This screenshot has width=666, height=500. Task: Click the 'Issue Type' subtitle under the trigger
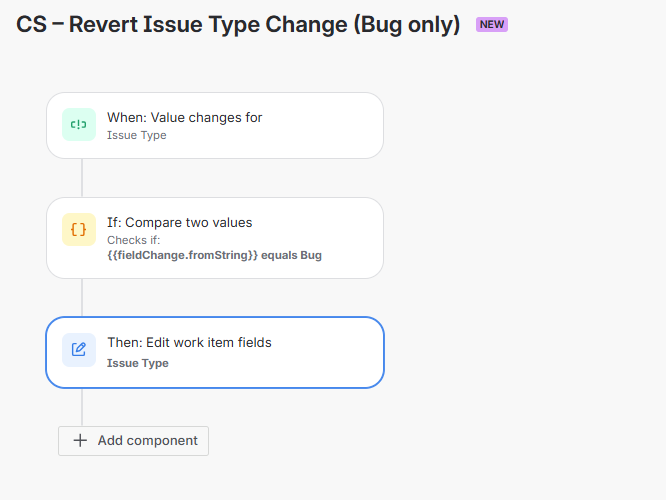tap(137, 136)
